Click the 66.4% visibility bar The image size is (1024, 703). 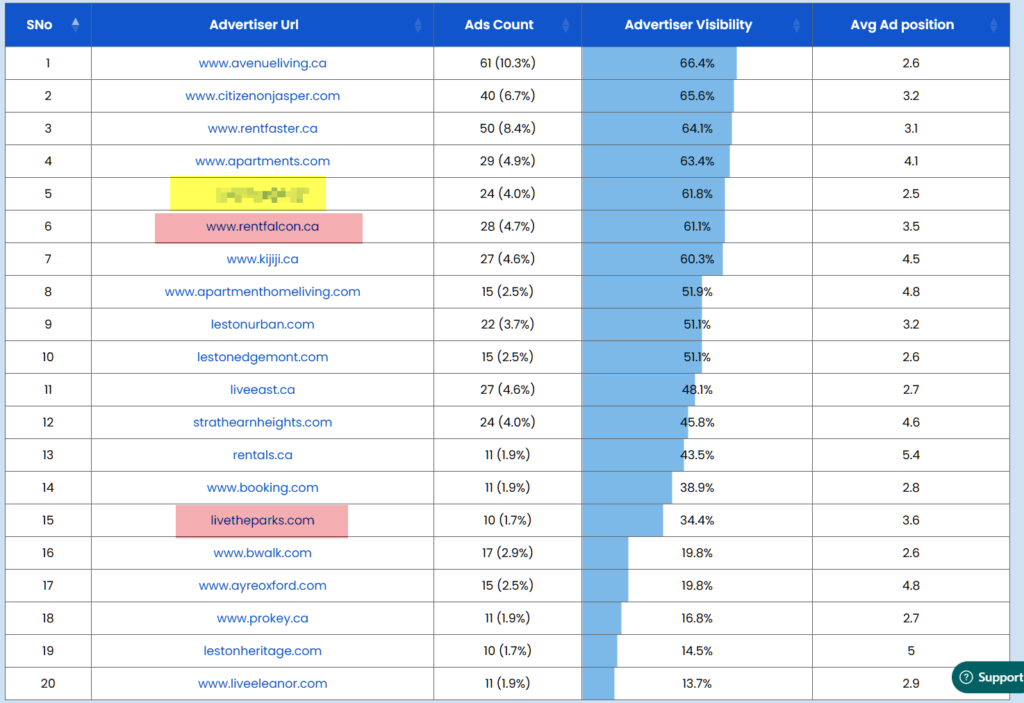[659, 63]
